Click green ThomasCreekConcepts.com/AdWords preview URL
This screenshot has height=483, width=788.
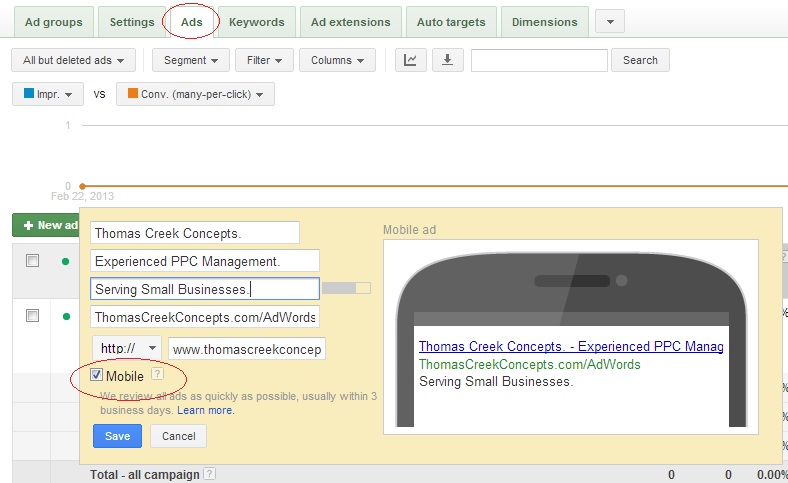(x=530, y=364)
